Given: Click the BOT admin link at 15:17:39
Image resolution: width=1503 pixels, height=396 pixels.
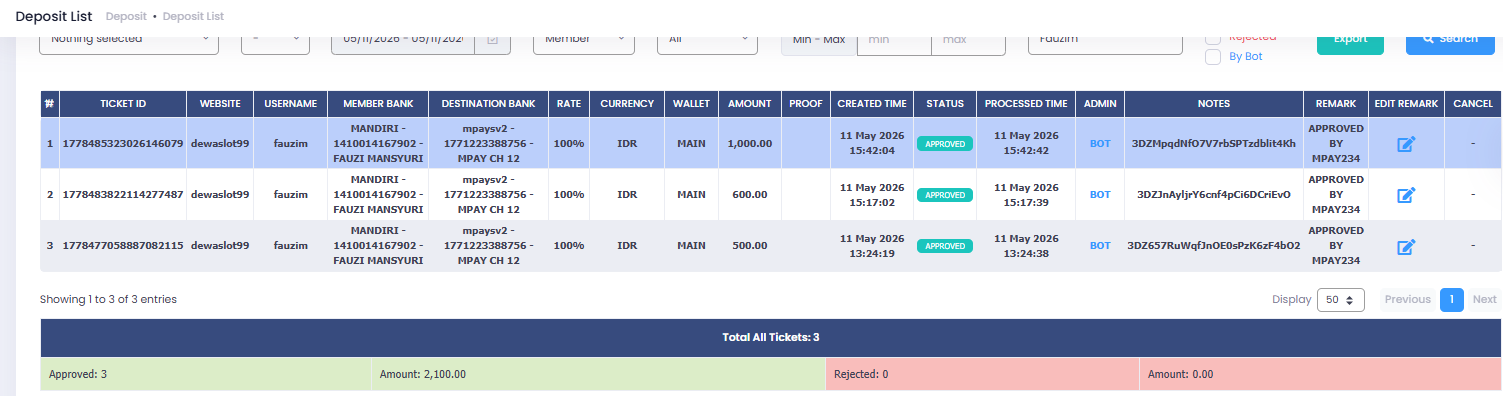Looking at the screenshot, I should 1100,195.
